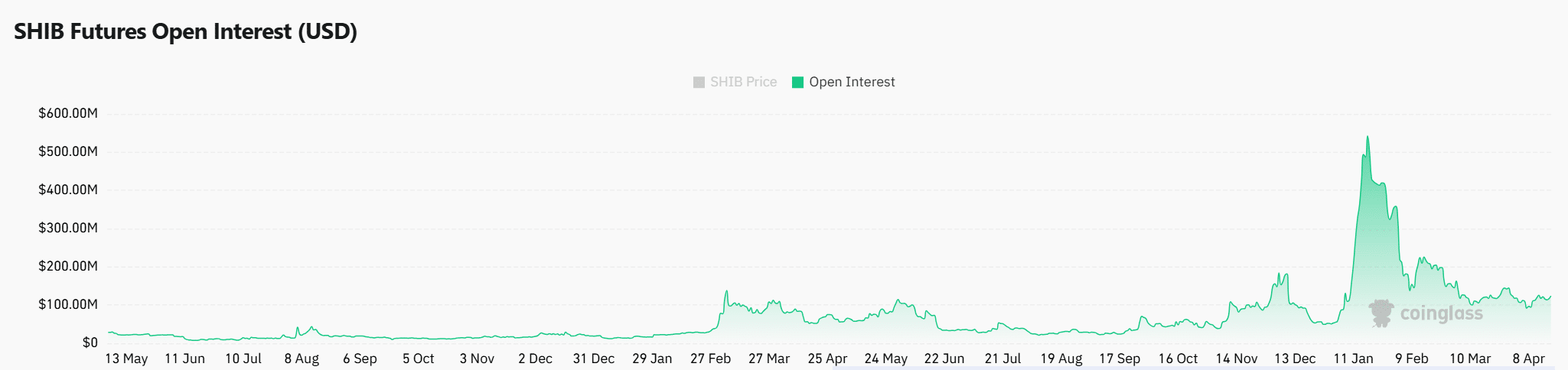The height and width of the screenshot is (370, 1568).
Task: Select the 27 Feb date axis label
Action: coord(710,359)
